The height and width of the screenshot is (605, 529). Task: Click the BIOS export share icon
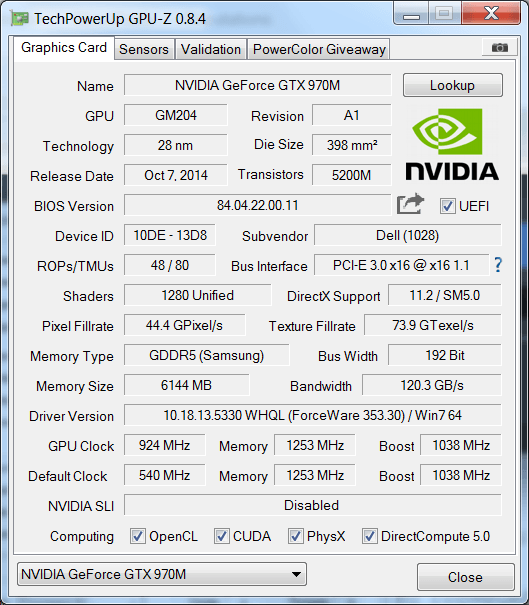(x=411, y=204)
